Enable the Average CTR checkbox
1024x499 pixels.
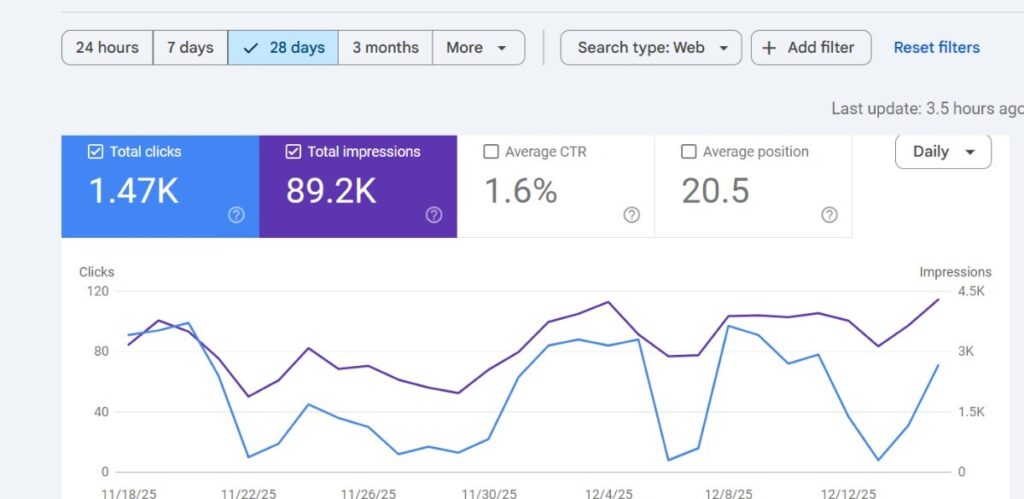coord(491,152)
